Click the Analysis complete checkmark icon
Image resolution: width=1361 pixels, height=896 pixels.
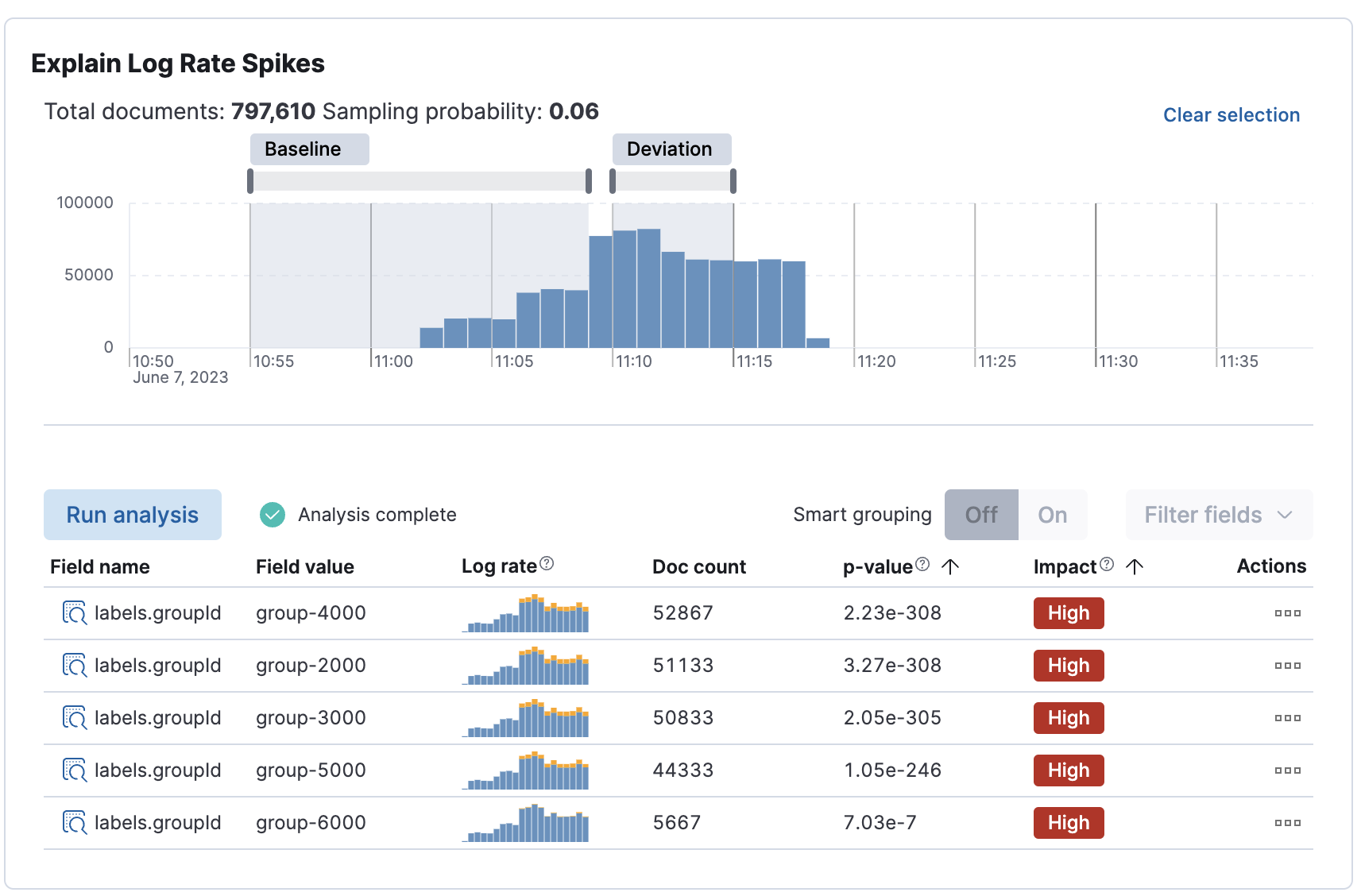click(x=272, y=515)
